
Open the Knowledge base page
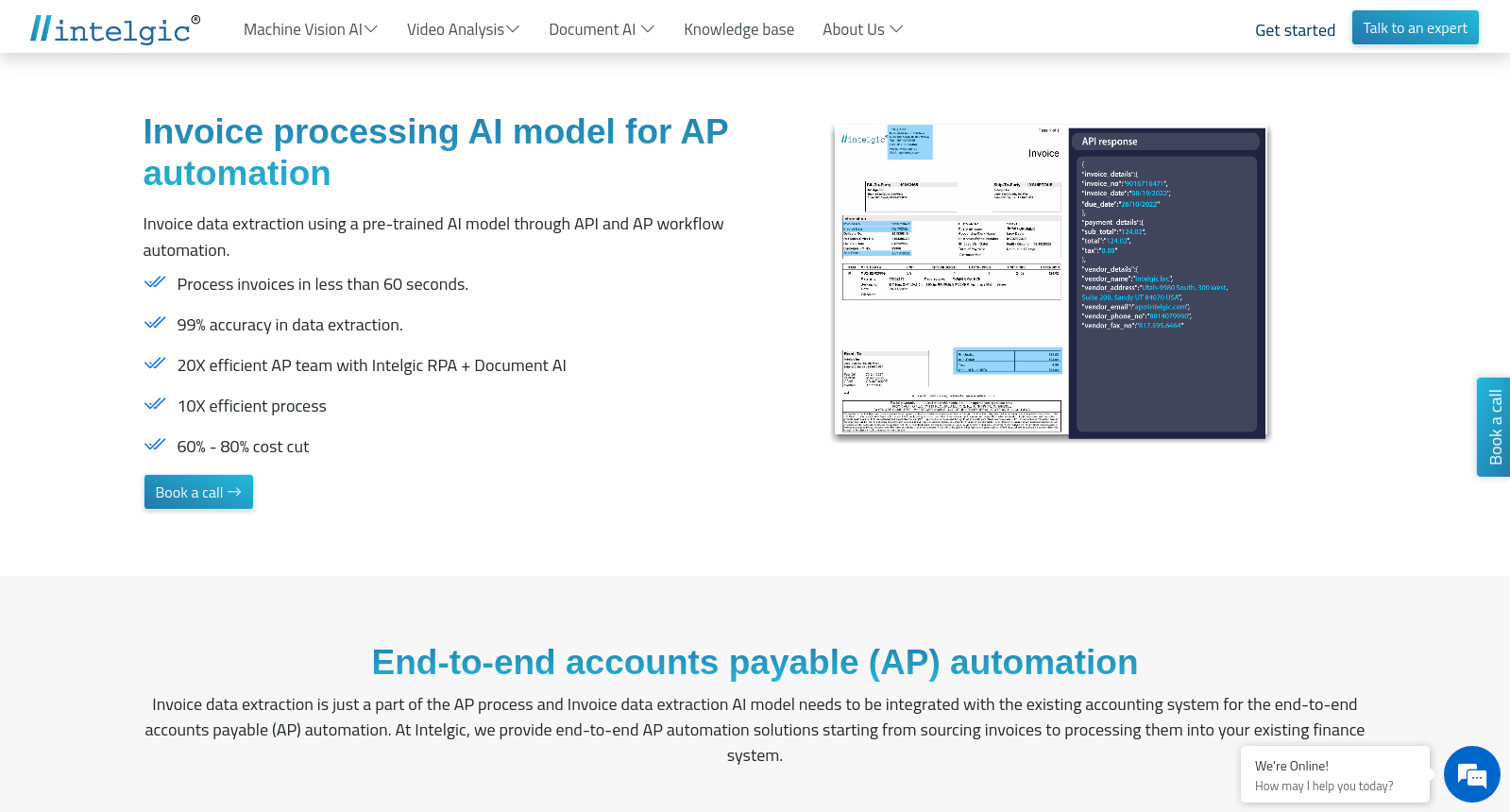(739, 29)
